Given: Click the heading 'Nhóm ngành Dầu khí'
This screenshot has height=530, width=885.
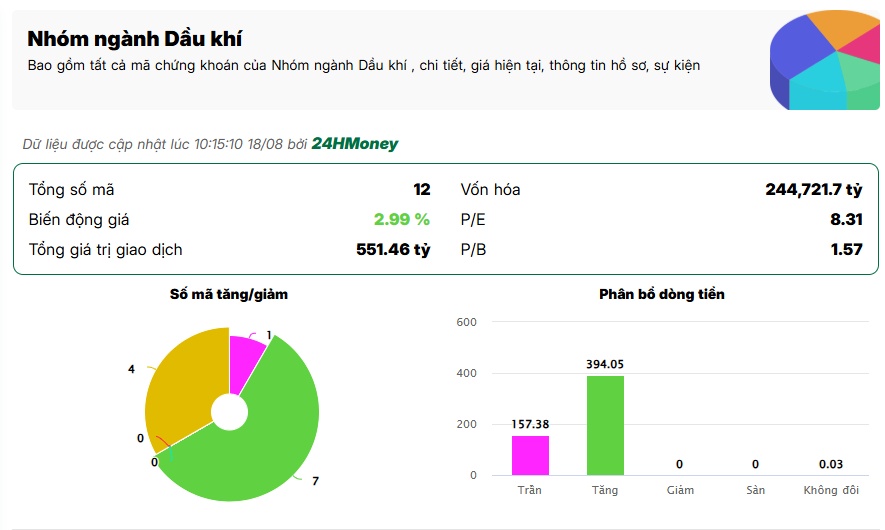Looking at the screenshot, I should pyautogui.click(x=134, y=39).
